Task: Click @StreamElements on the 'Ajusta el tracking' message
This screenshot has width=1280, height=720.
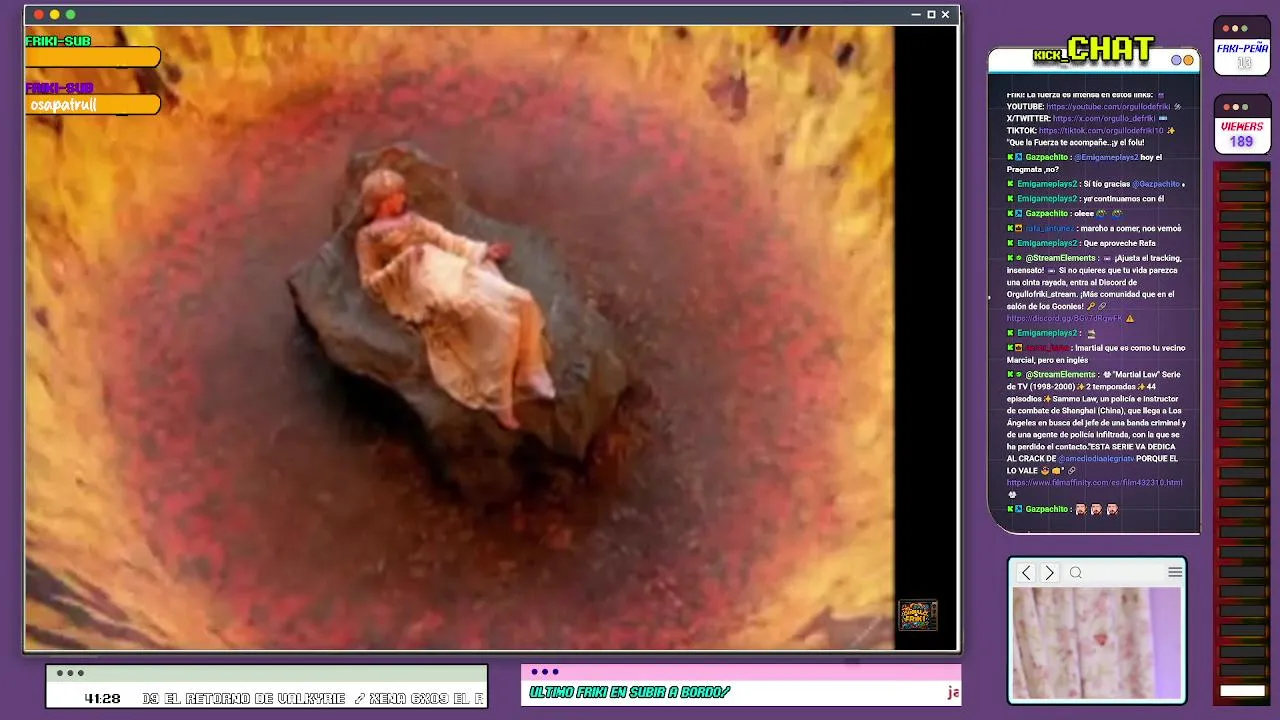Action: (x=1061, y=258)
